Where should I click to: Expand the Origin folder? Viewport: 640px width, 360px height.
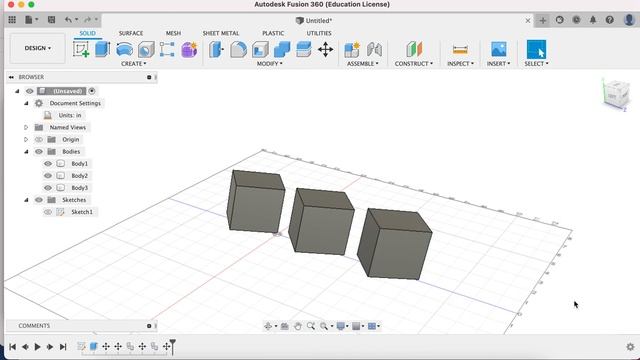tap(26, 140)
